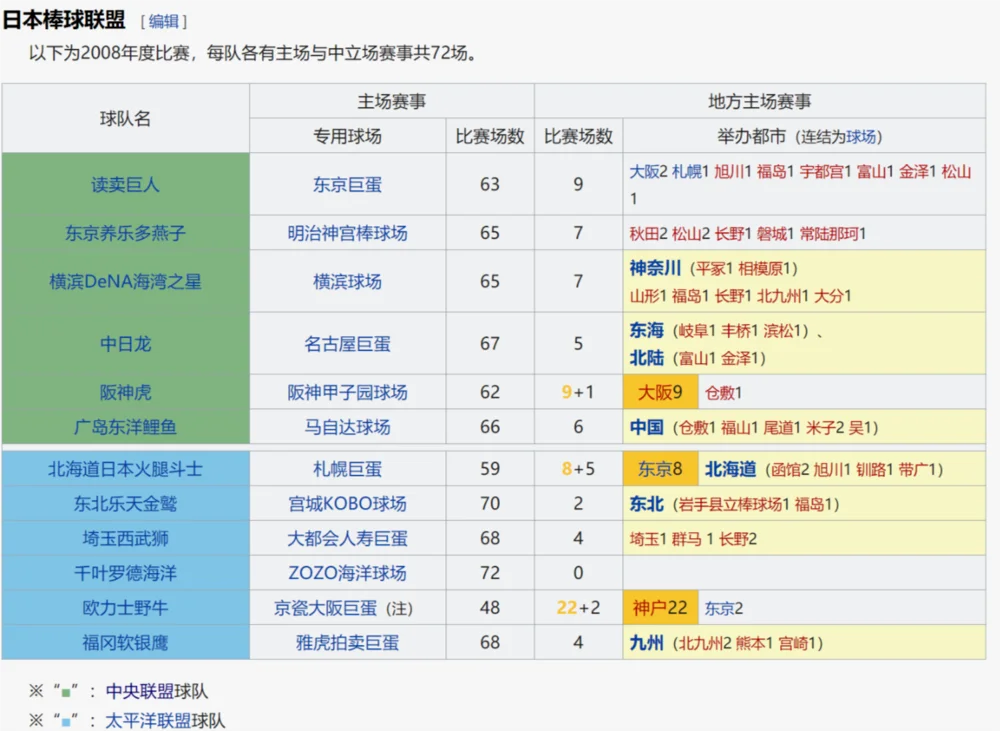Open the 东京2 link in 欧力士野牛 row
Image resolution: width=1000 pixels, height=731 pixels.
(724, 609)
